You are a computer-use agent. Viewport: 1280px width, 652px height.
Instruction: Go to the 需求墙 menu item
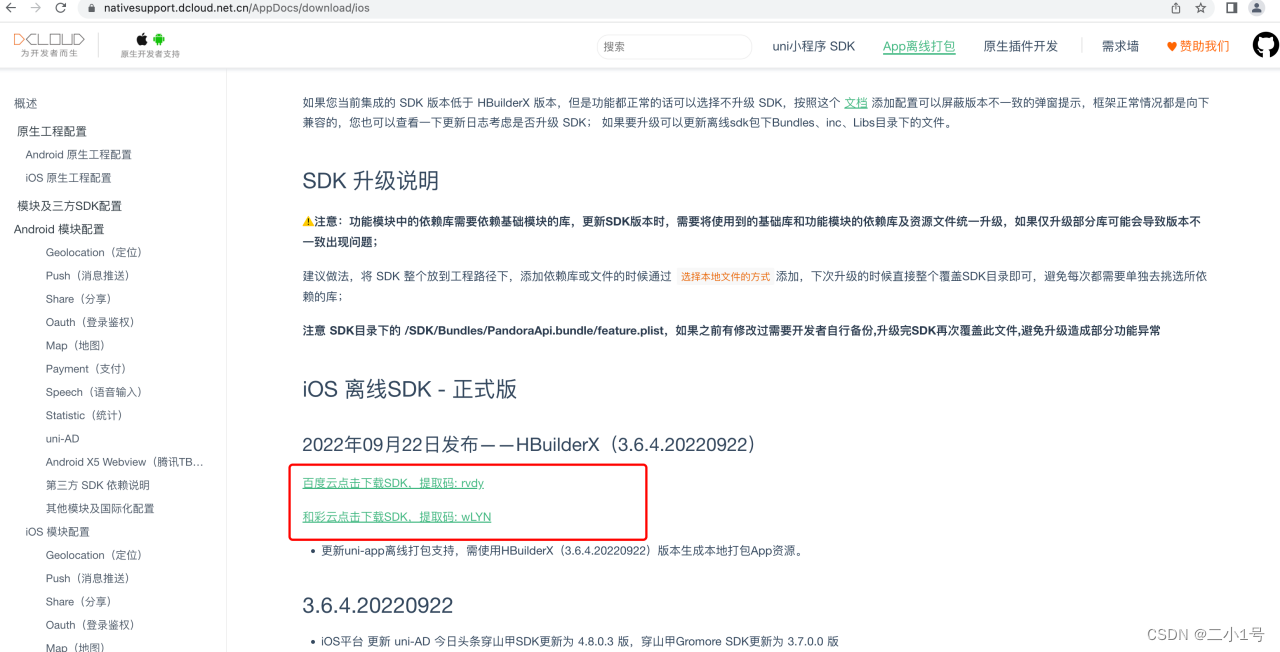pyautogui.click(x=1120, y=46)
